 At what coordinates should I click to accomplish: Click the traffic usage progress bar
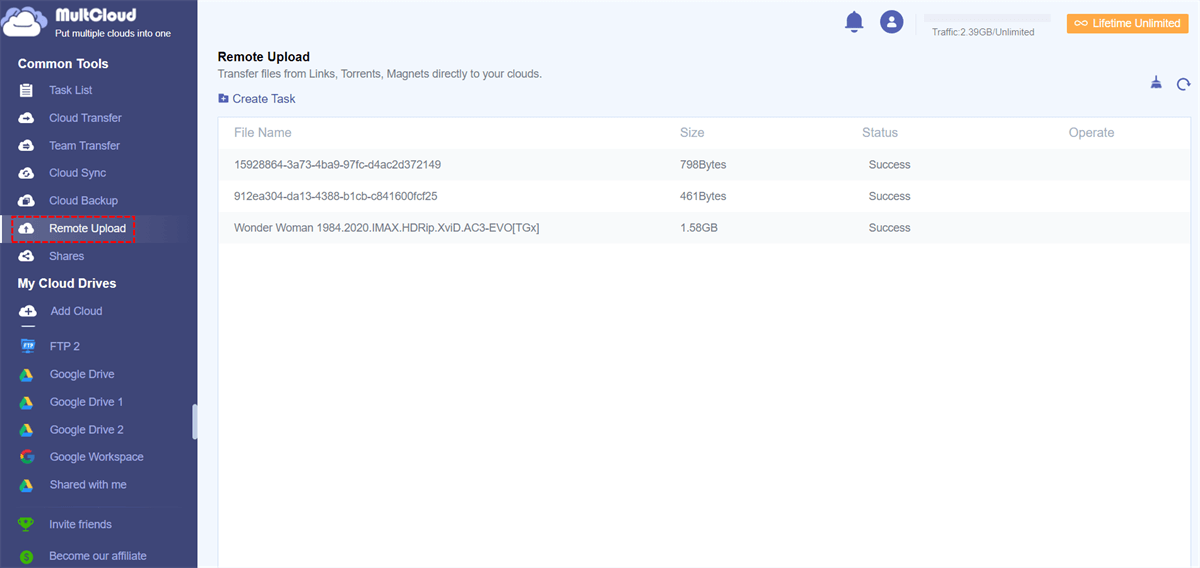coord(986,18)
